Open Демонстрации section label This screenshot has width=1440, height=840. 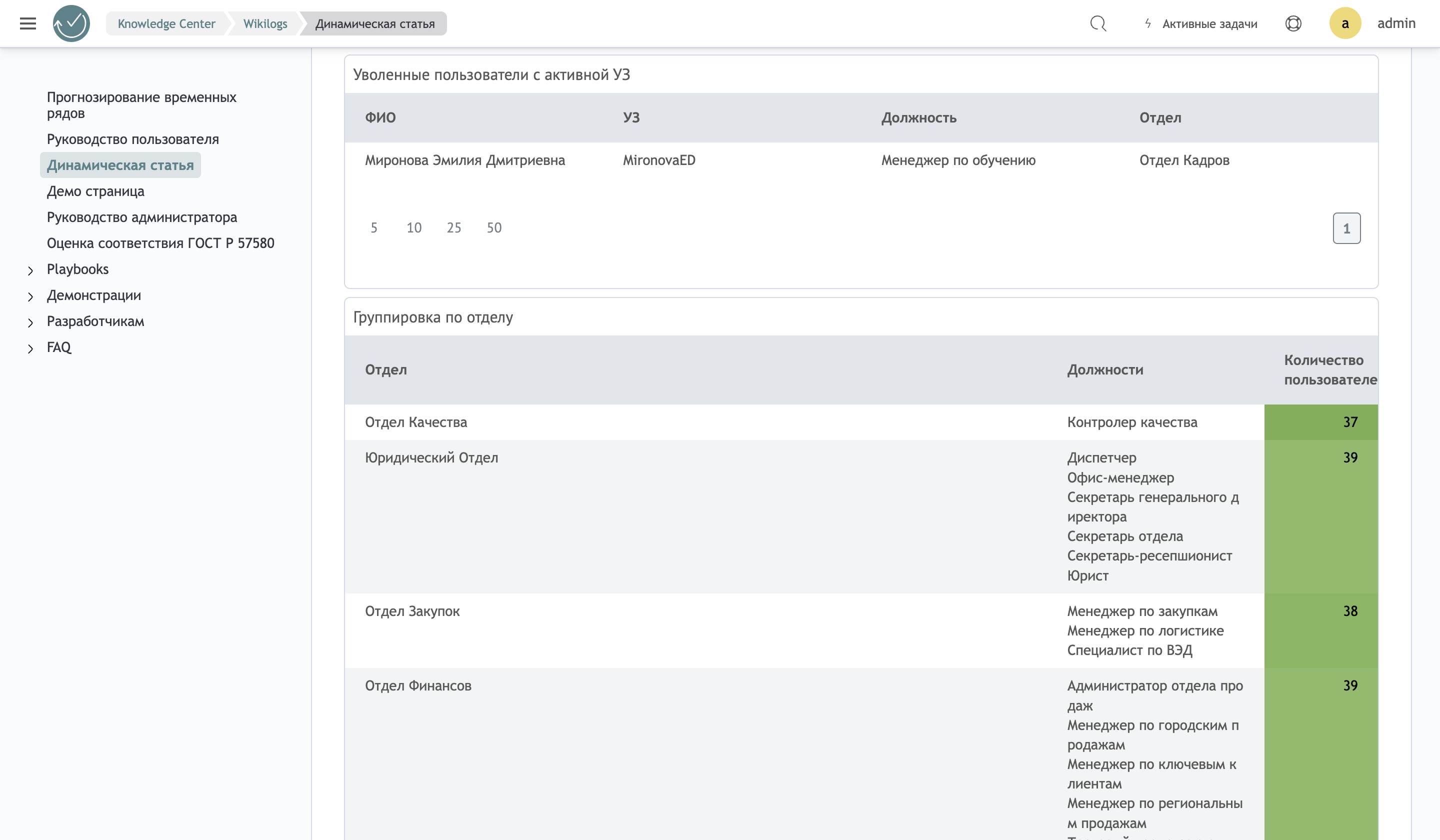pyautogui.click(x=93, y=295)
